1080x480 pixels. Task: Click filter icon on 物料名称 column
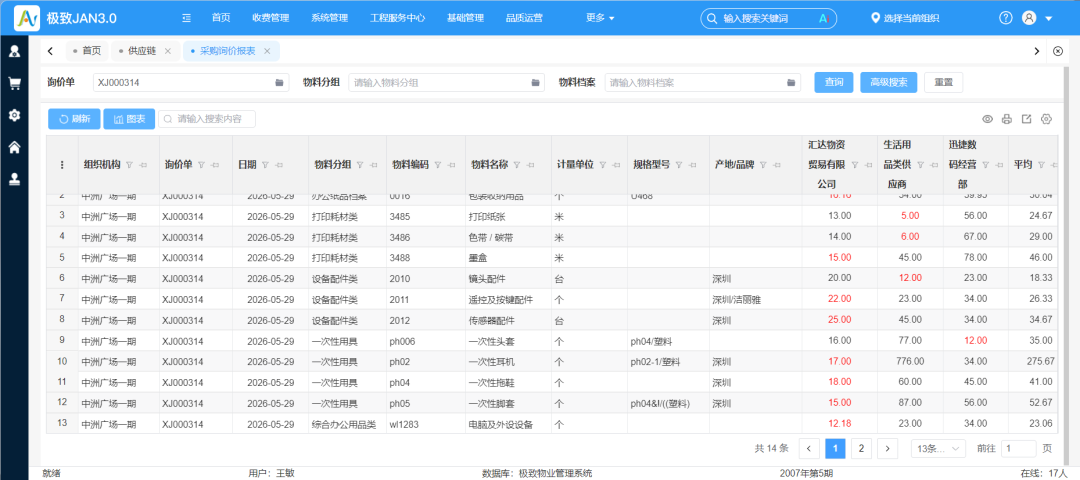point(517,165)
